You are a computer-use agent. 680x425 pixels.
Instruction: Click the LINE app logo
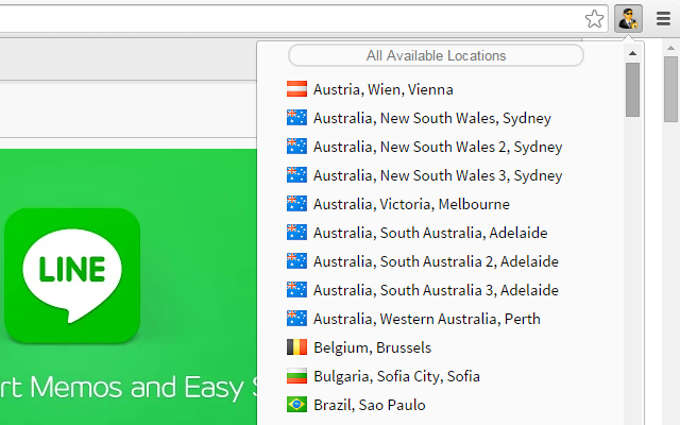72,275
